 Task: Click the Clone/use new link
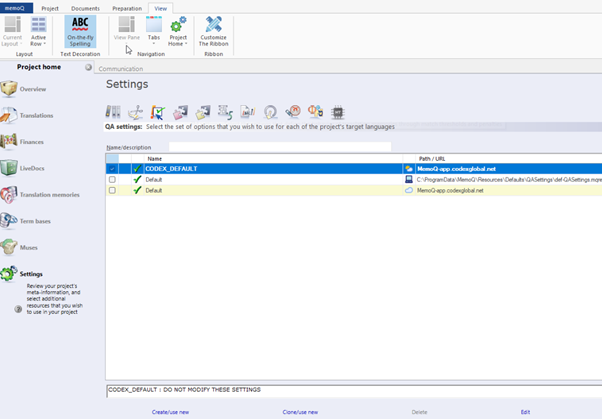300,412
